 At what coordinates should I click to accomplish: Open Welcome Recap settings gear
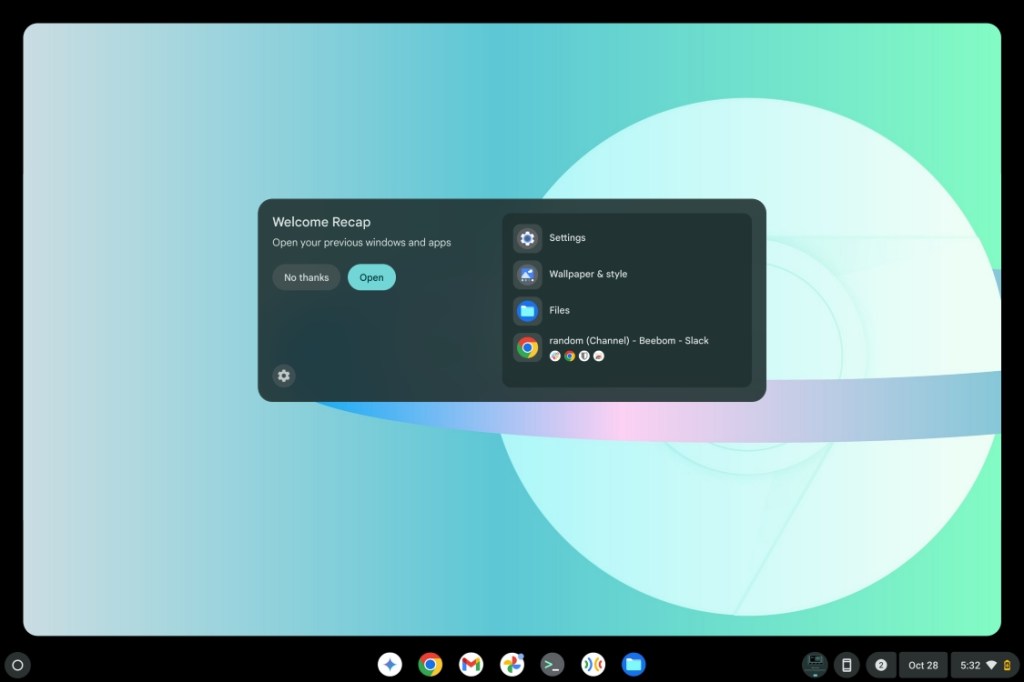coord(284,375)
